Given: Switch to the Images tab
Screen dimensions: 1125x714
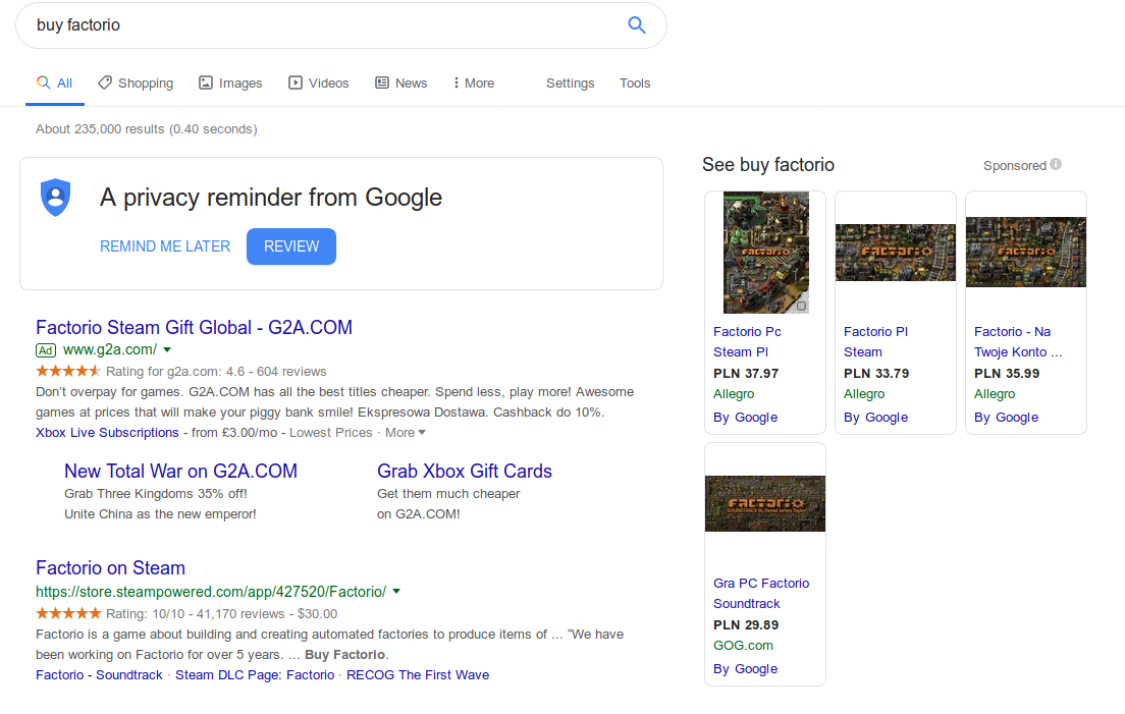Looking at the screenshot, I should coord(230,83).
